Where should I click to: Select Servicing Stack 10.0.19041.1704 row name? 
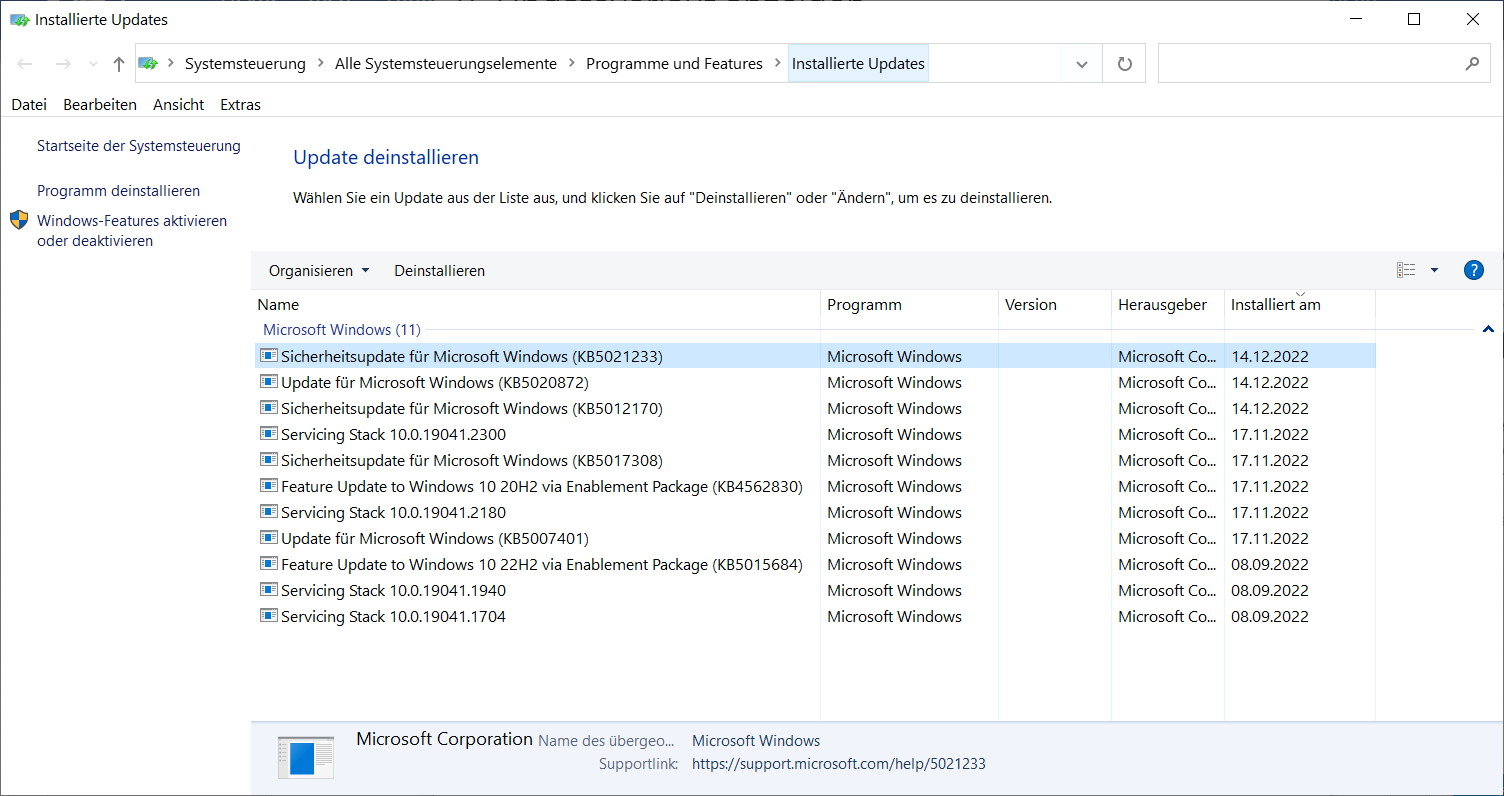pyautogui.click(x=394, y=616)
